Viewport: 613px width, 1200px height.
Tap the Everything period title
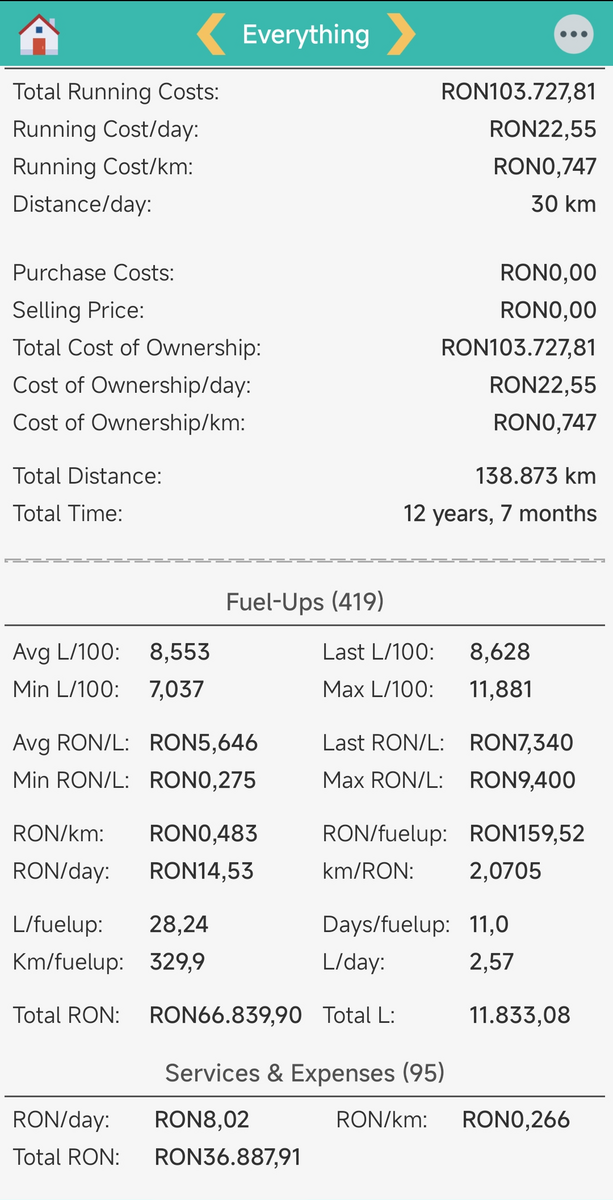[305, 35]
